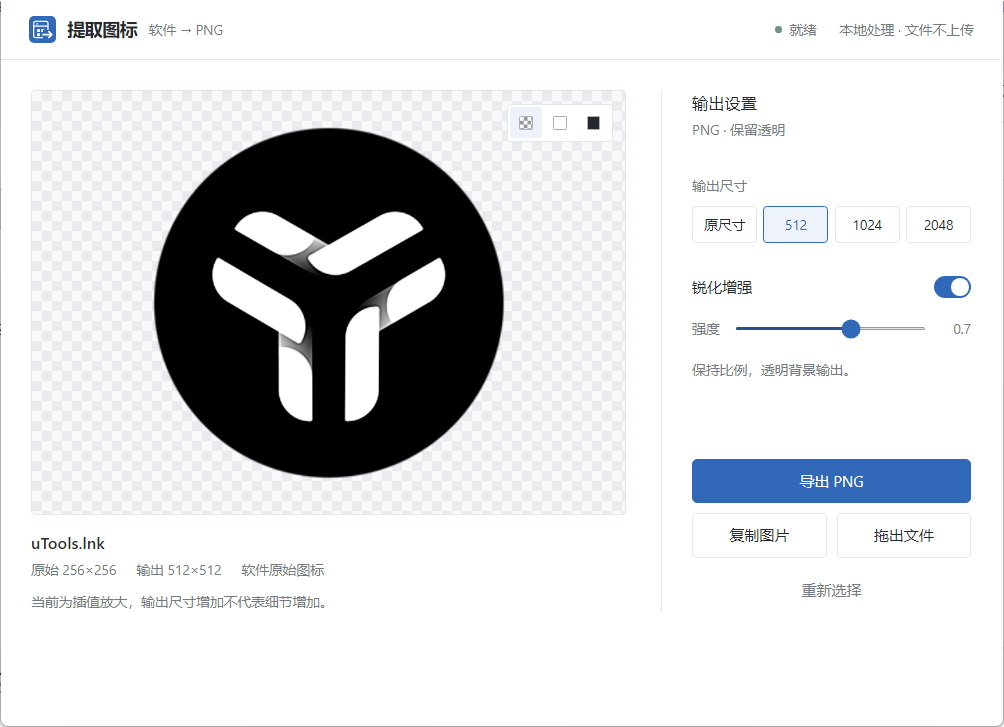Click the PNG · 保留透明 text
The height and width of the screenshot is (727, 1004).
[x=738, y=130]
